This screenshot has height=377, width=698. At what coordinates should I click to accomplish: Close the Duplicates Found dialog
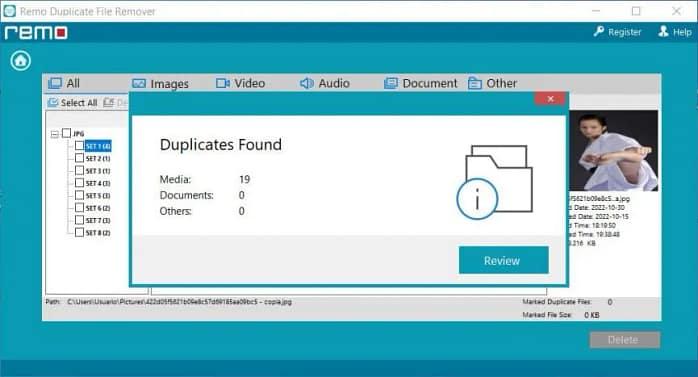point(550,99)
